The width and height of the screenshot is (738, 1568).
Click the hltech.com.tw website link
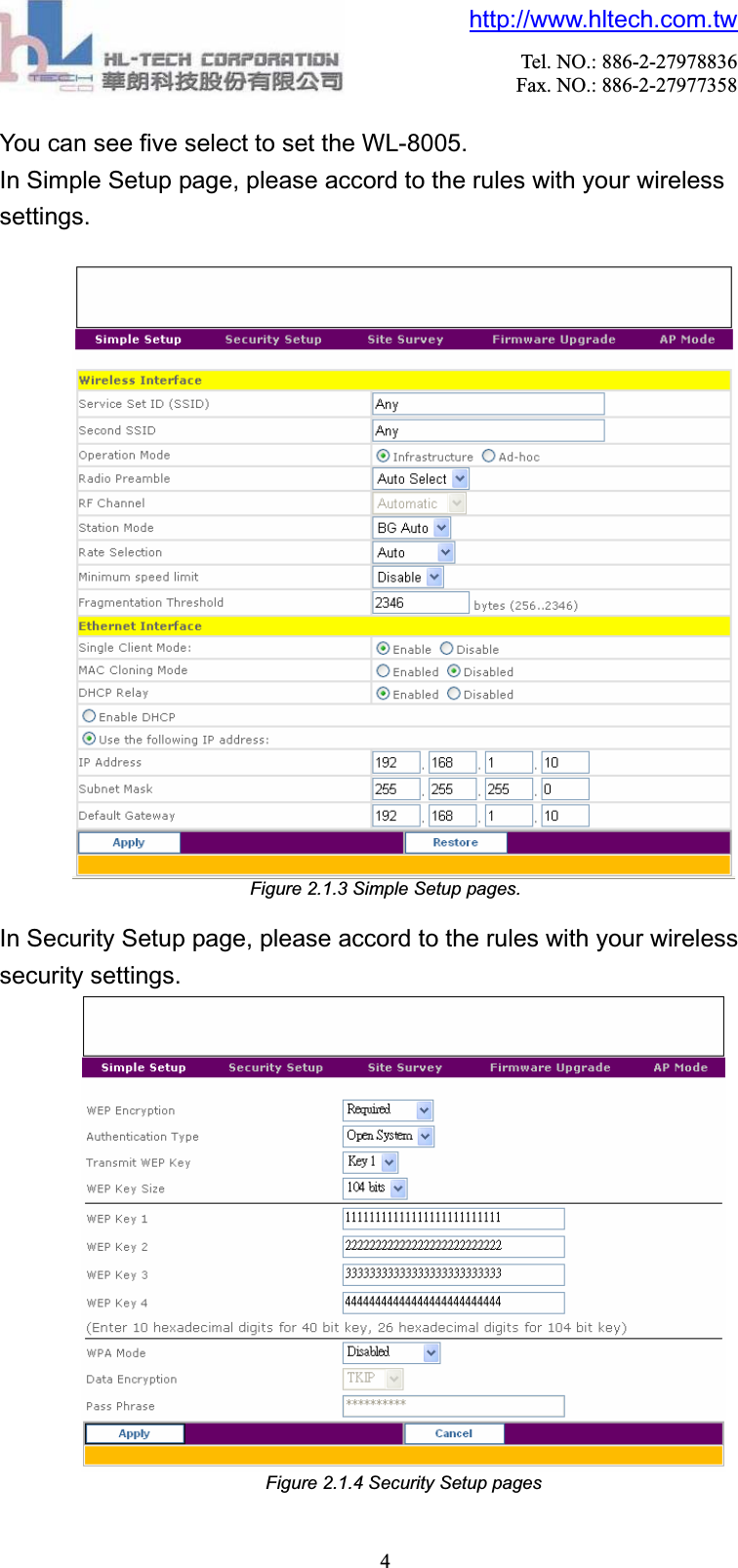coord(602,20)
